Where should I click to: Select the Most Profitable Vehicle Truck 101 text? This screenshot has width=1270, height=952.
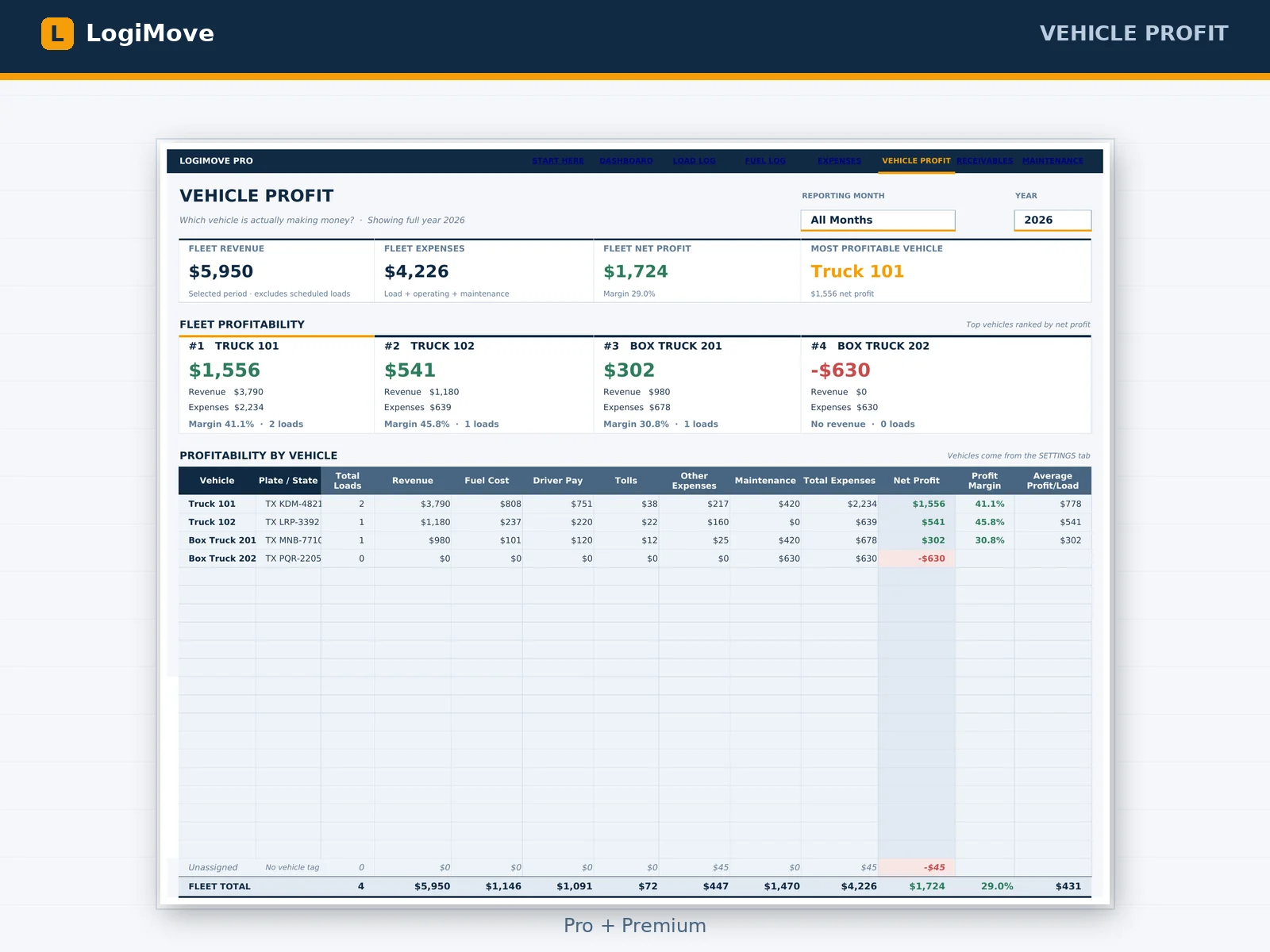[x=857, y=271]
